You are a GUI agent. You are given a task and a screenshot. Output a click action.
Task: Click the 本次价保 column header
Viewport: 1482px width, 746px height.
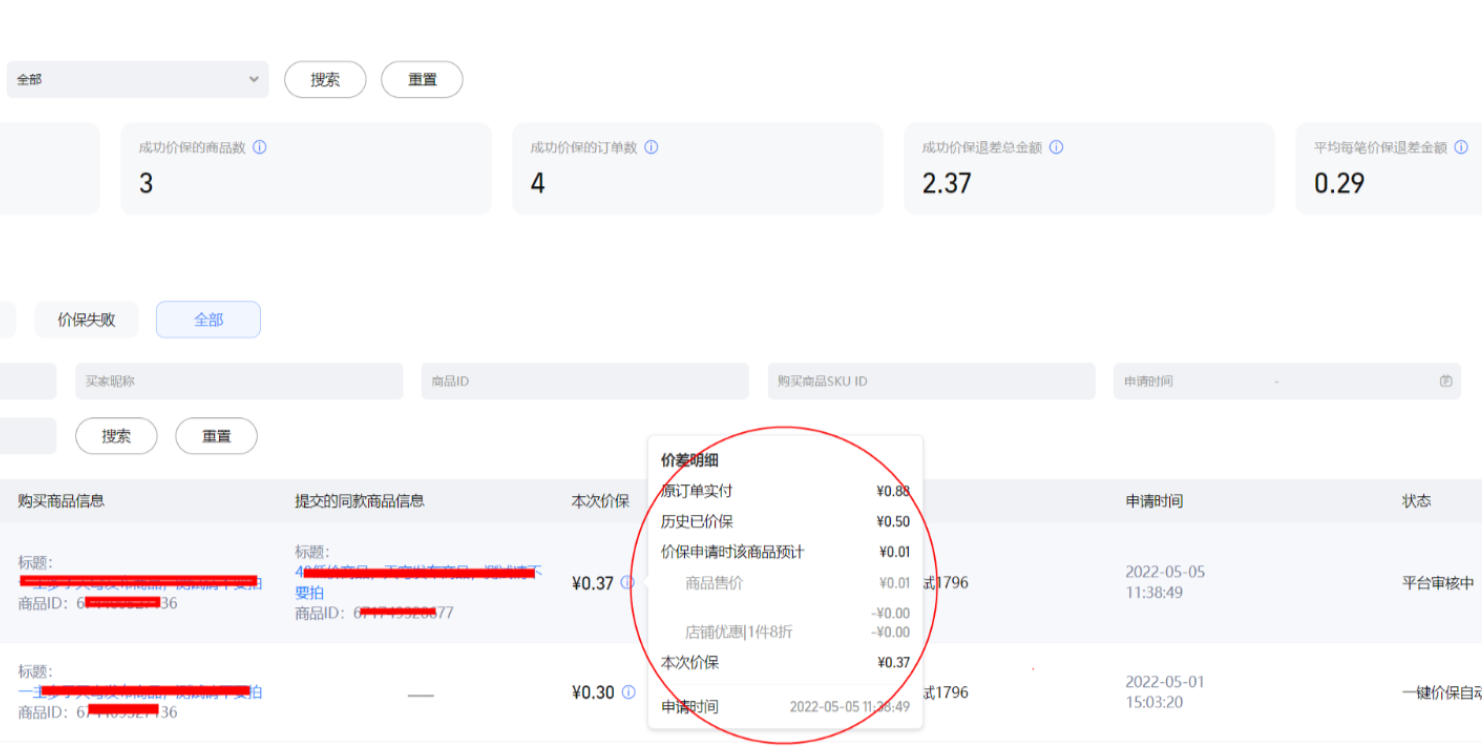(600, 501)
